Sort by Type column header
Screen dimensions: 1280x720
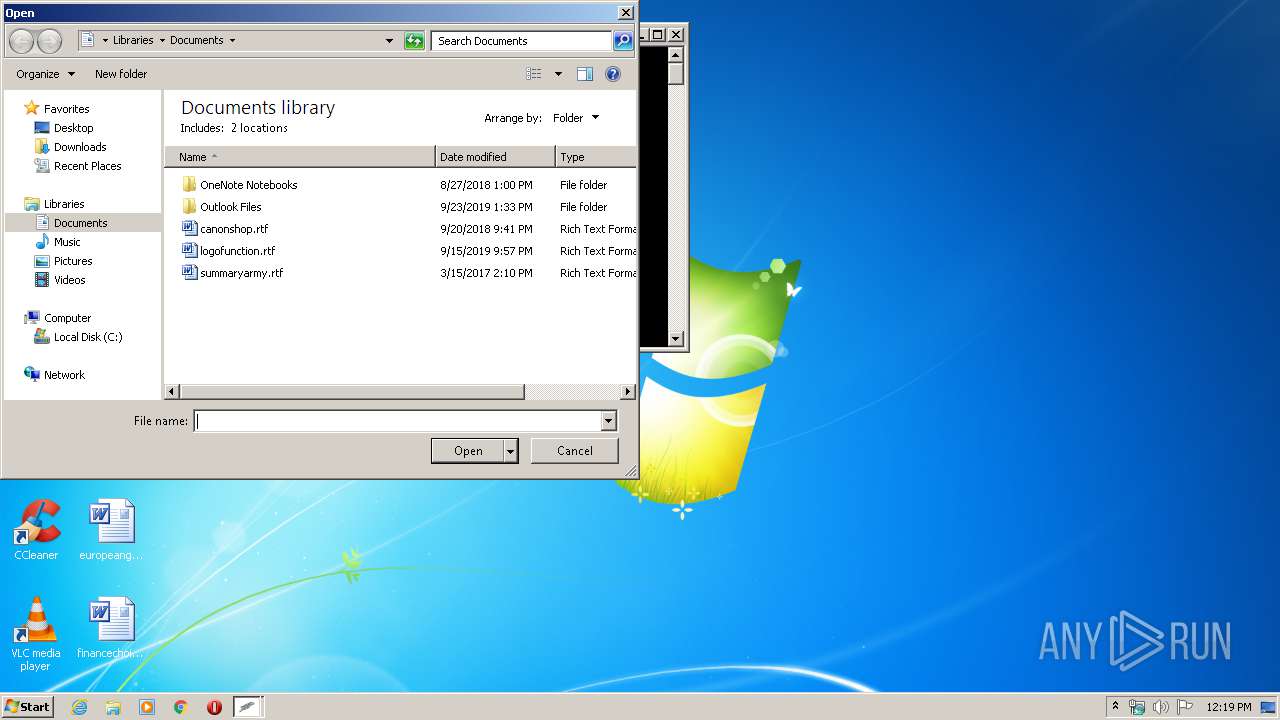click(x=596, y=157)
